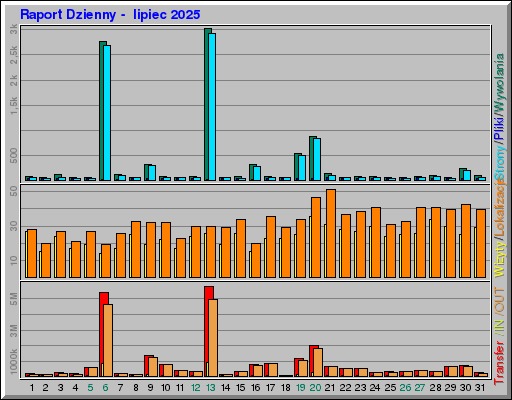
Task: Click the orange bar for day 30 in middle chart
Action: pyautogui.click(x=466, y=241)
